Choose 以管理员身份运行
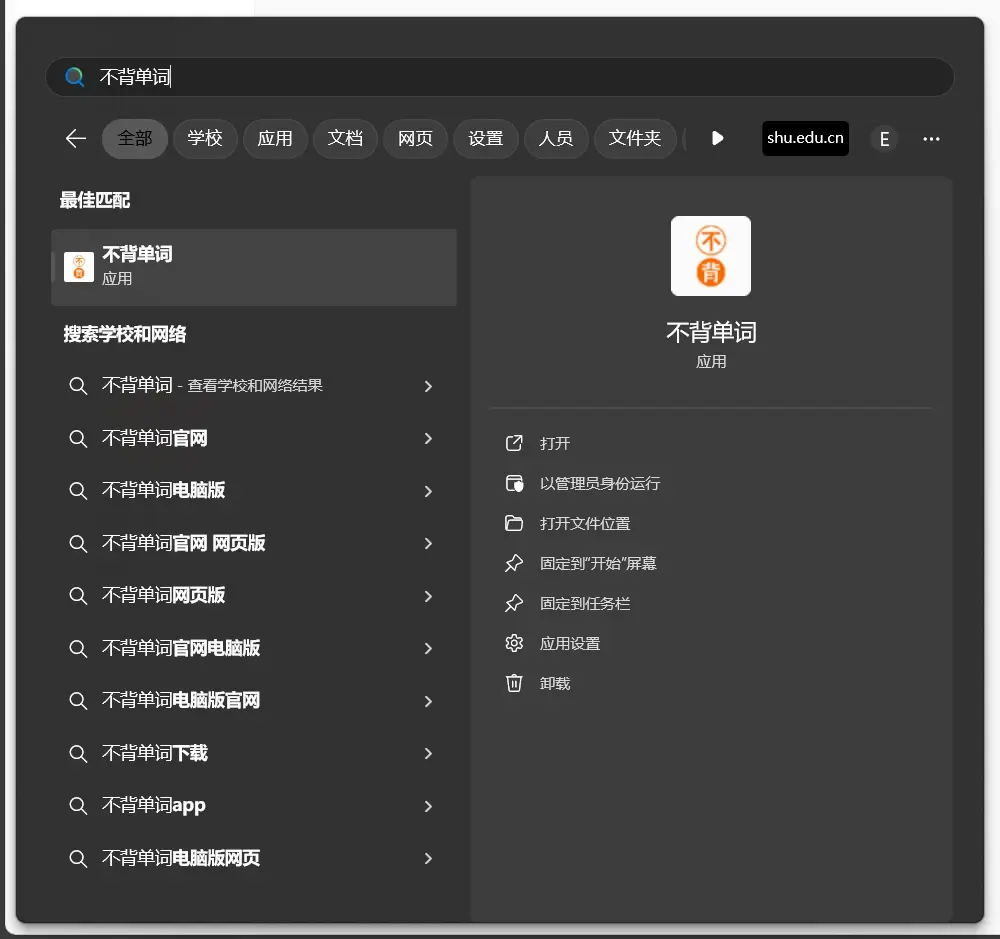1000x939 pixels. [x=599, y=484]
